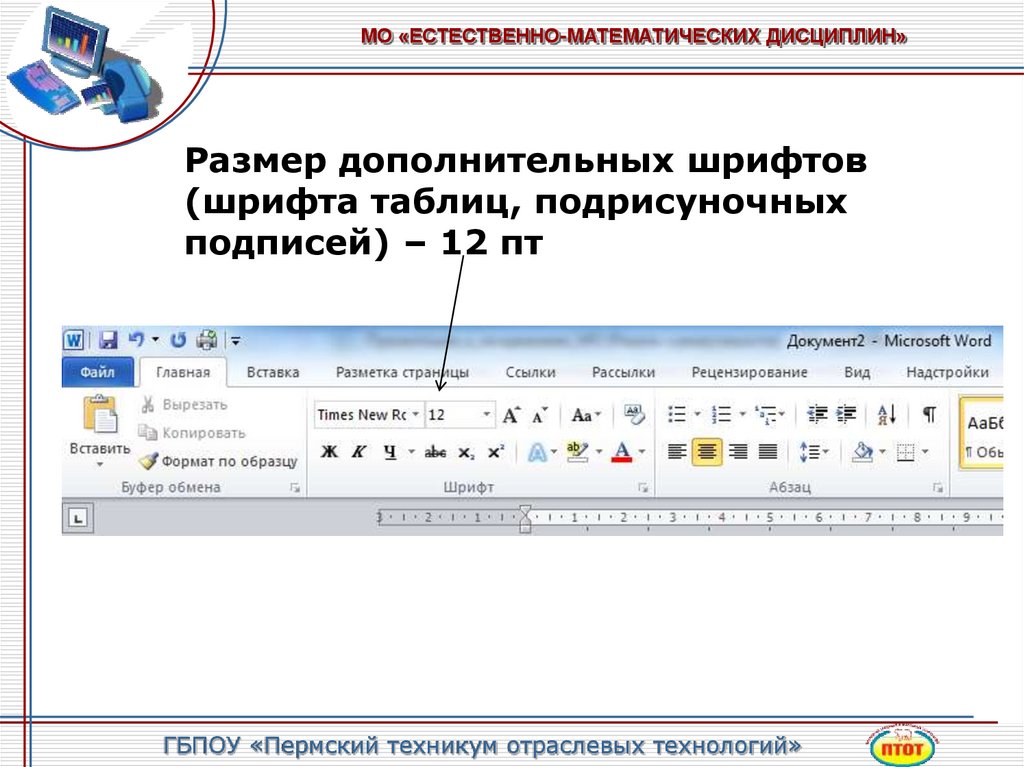
Task: Clear formatting with the eraser icon
Action: click(x=633, y=414)
